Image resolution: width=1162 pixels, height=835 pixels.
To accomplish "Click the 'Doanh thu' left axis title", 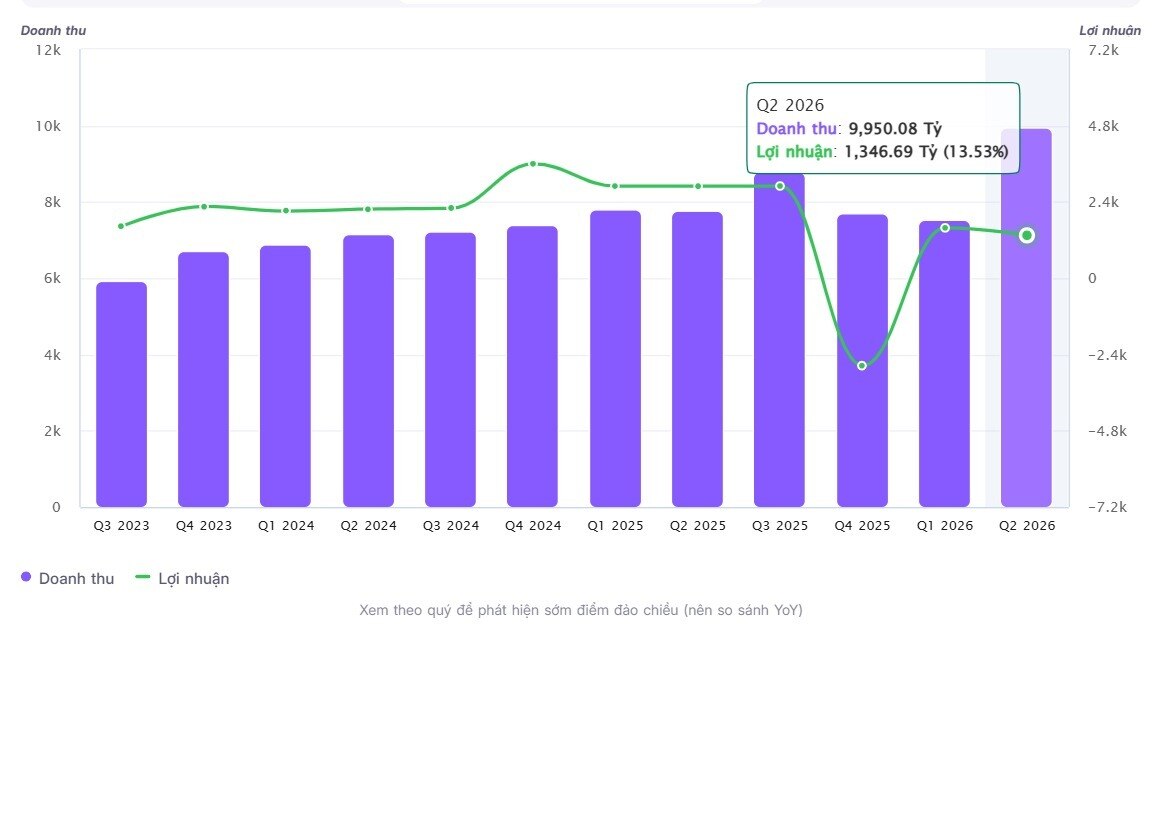I will (x=53, y=30).
